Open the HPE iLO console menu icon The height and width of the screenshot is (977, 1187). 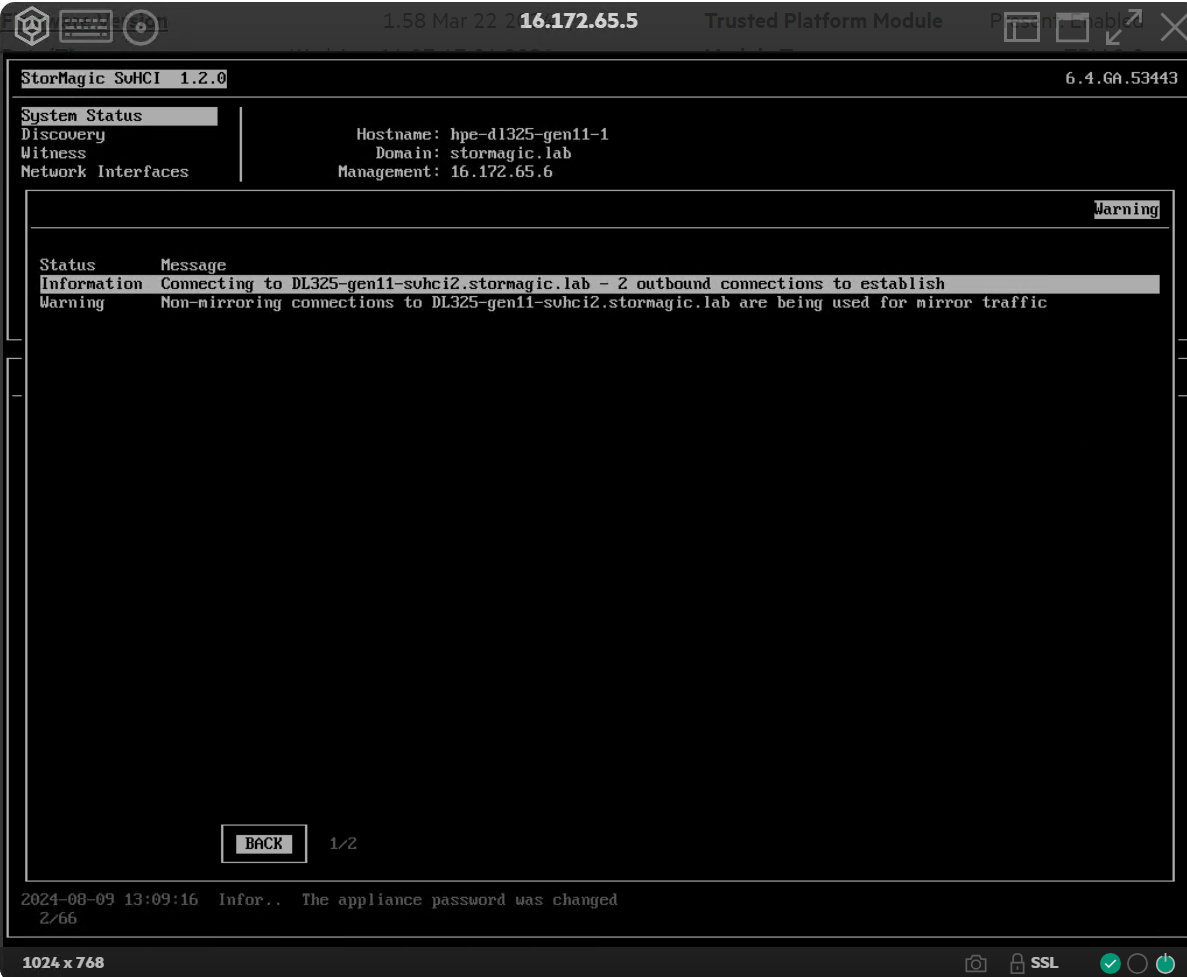coord(32,26)
